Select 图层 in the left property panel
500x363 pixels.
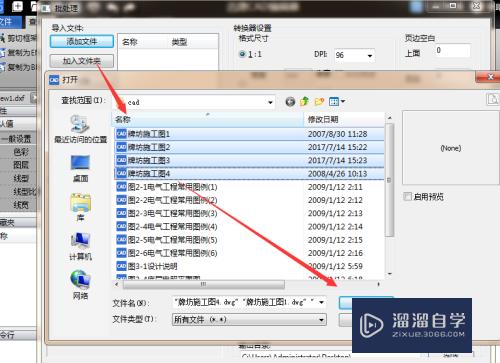pos(21,165)
